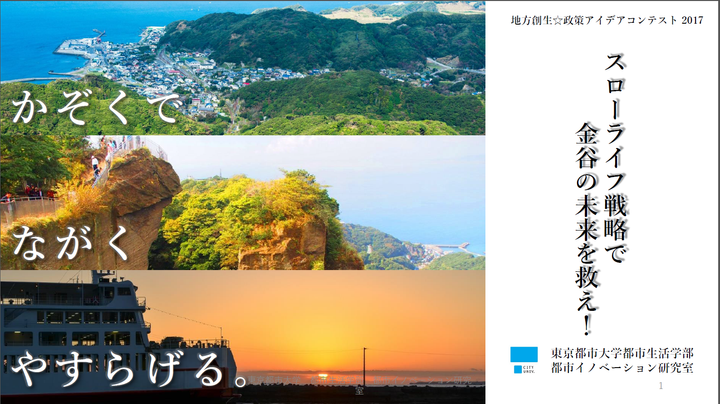720x404 pixels.
Task: Click the 2017 year in the header
Action: [x=692, y=21]
